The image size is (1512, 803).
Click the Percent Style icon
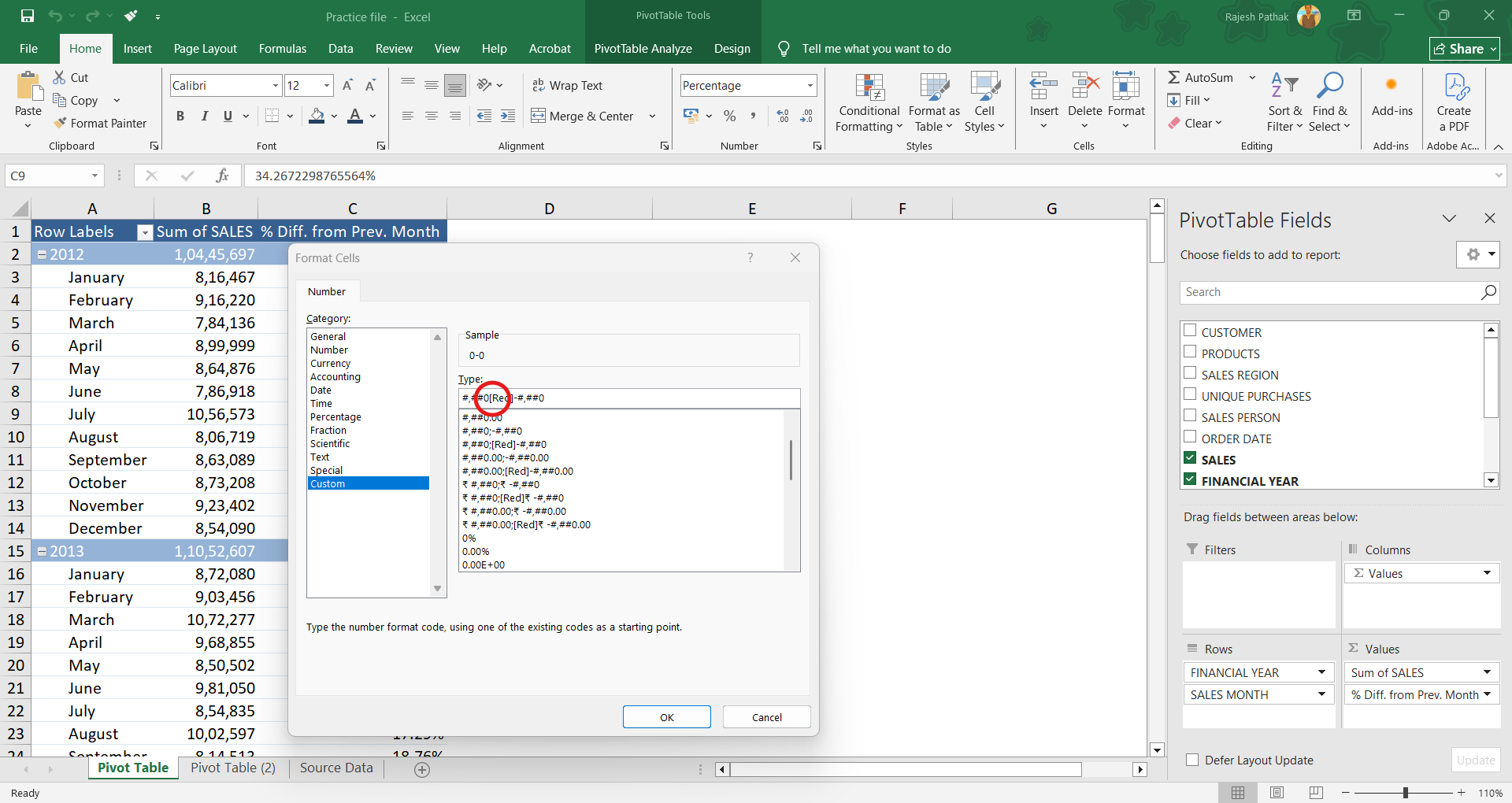pyautogui.click(x=730, y=117)
